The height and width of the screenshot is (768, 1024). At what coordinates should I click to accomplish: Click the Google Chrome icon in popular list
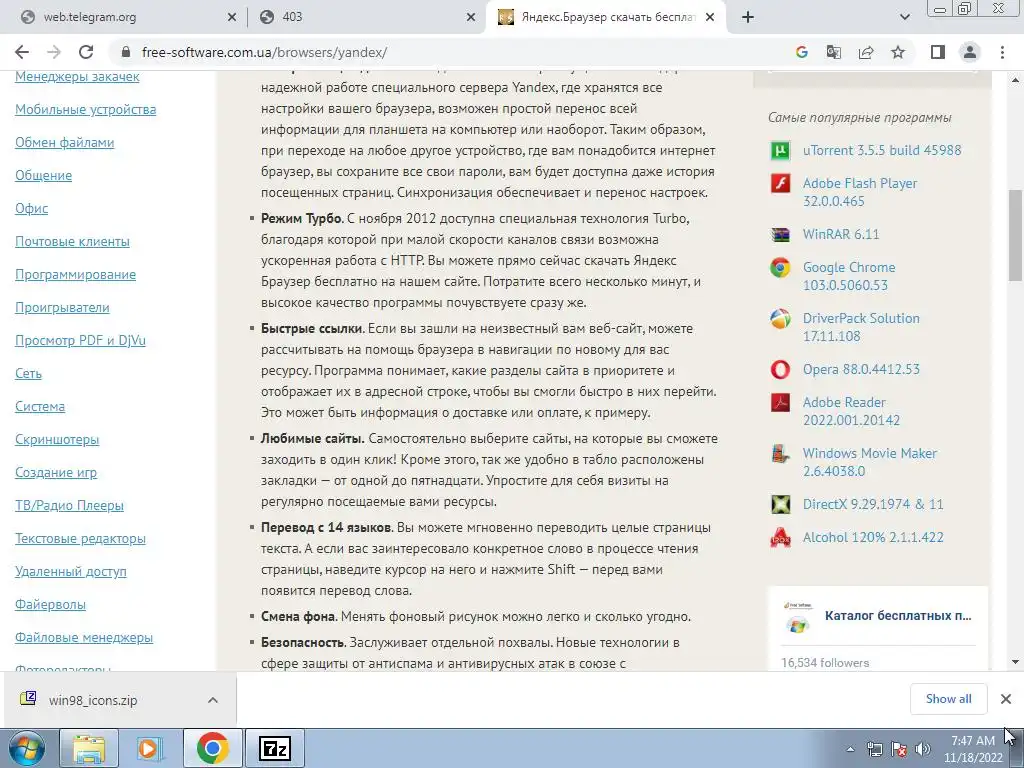780,268
